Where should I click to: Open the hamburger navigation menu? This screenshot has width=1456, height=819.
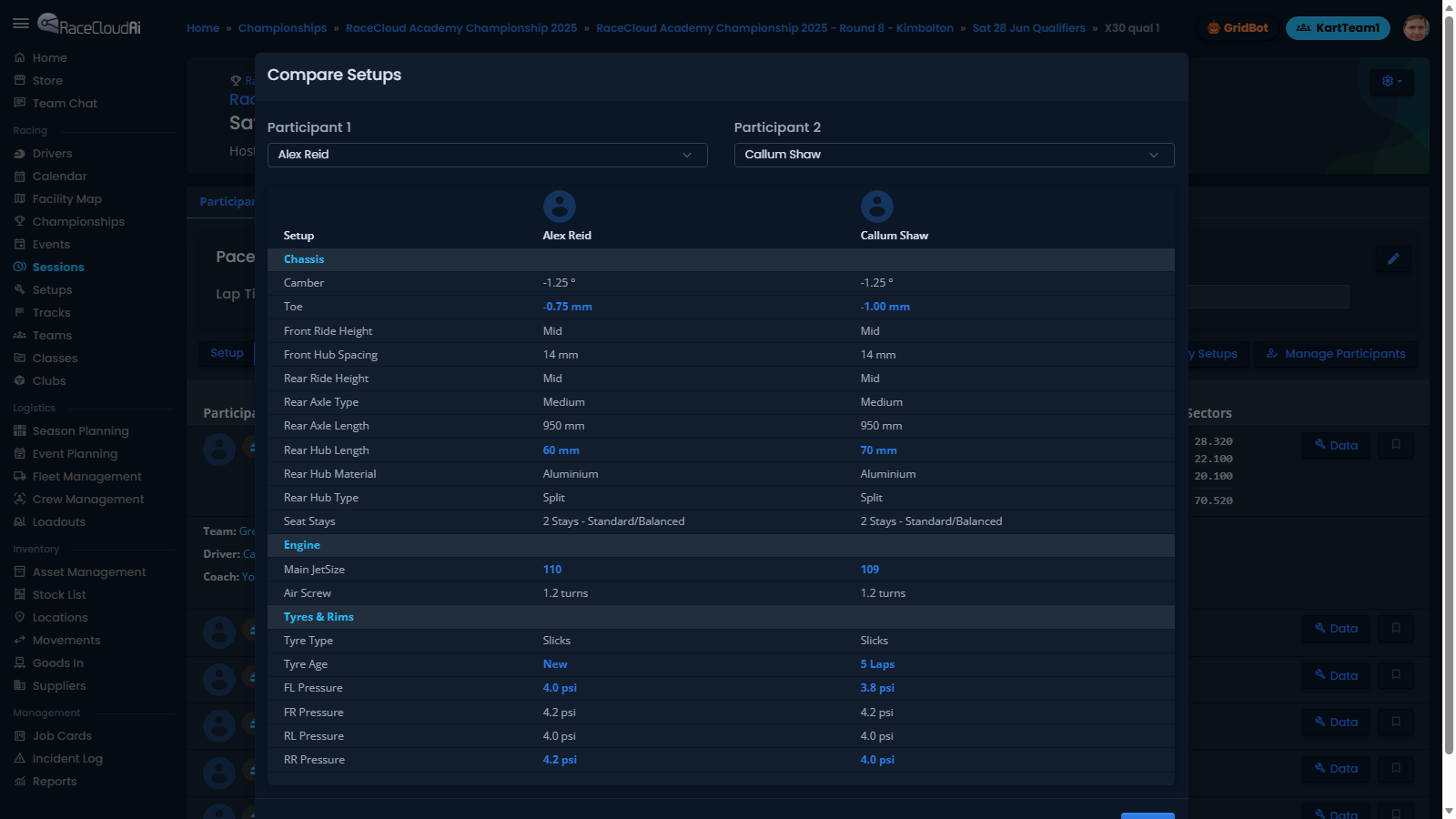21,24
